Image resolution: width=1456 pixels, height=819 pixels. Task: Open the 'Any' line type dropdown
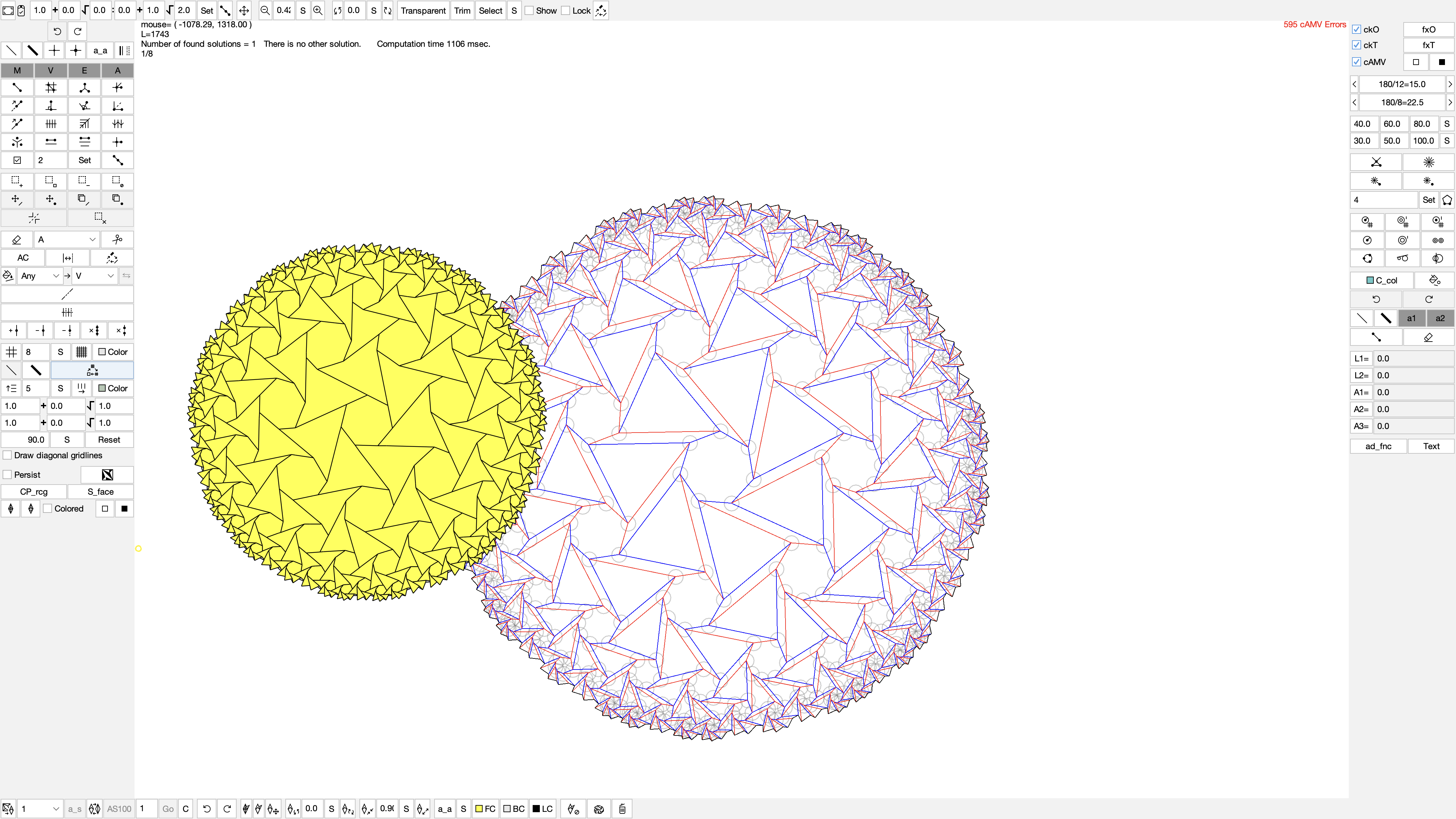pyautogui.click(x=40, y=276)
